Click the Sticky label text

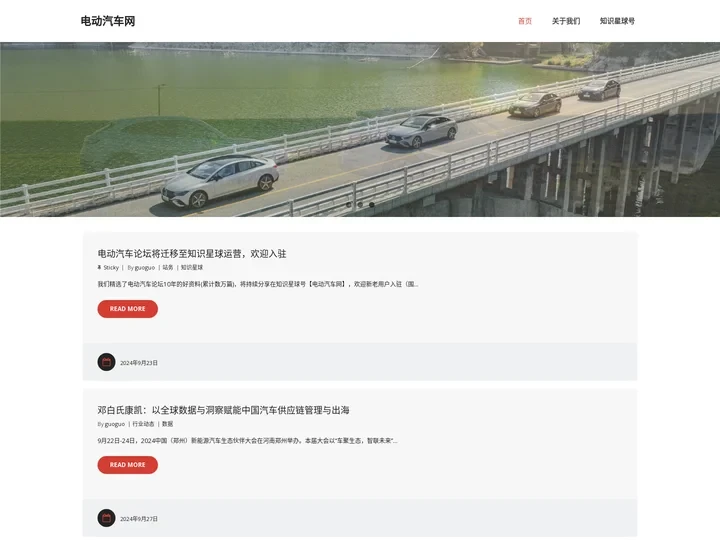[x=111, y=268]
